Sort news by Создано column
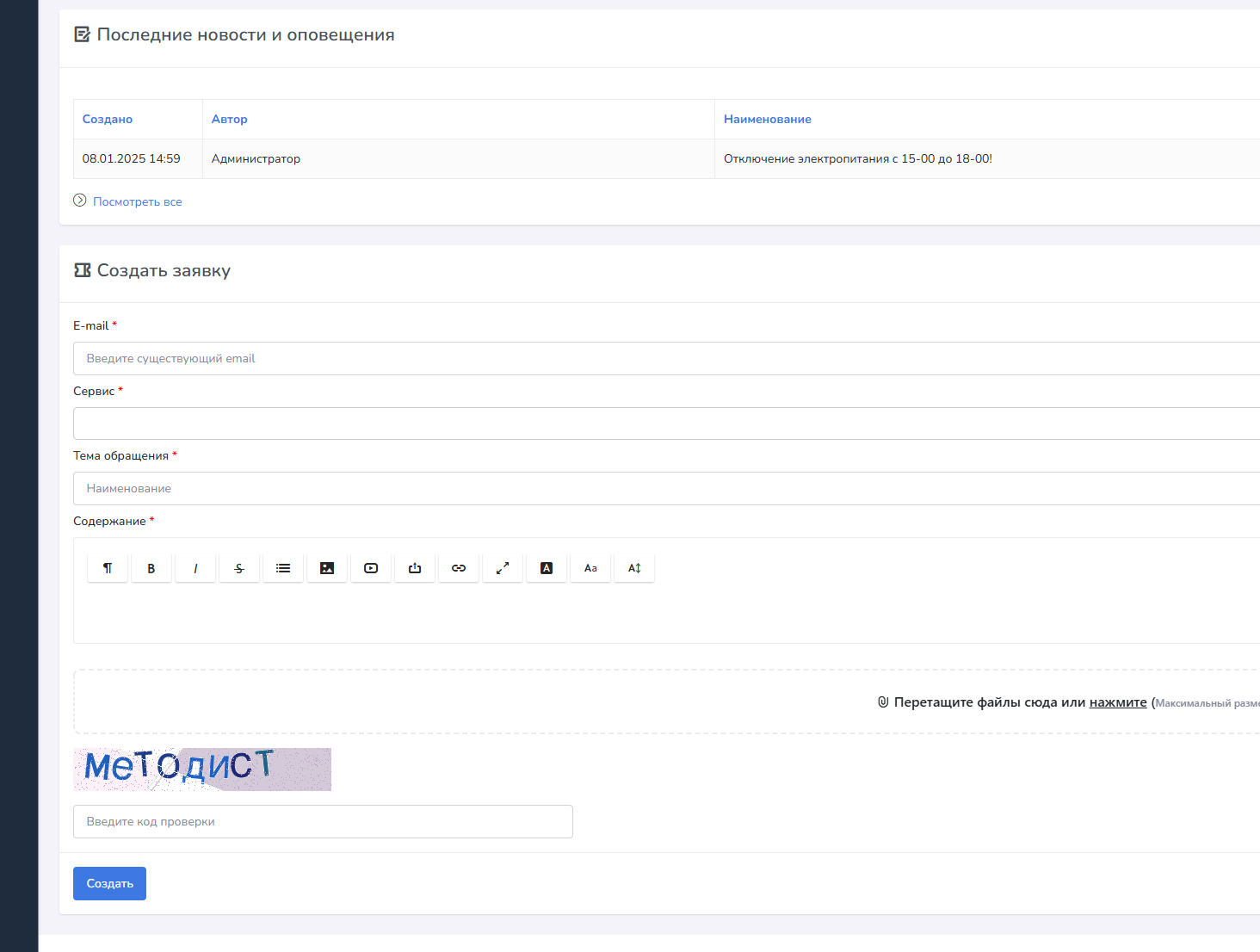Screen dimensions: 1260x952 tap(108, 120)
